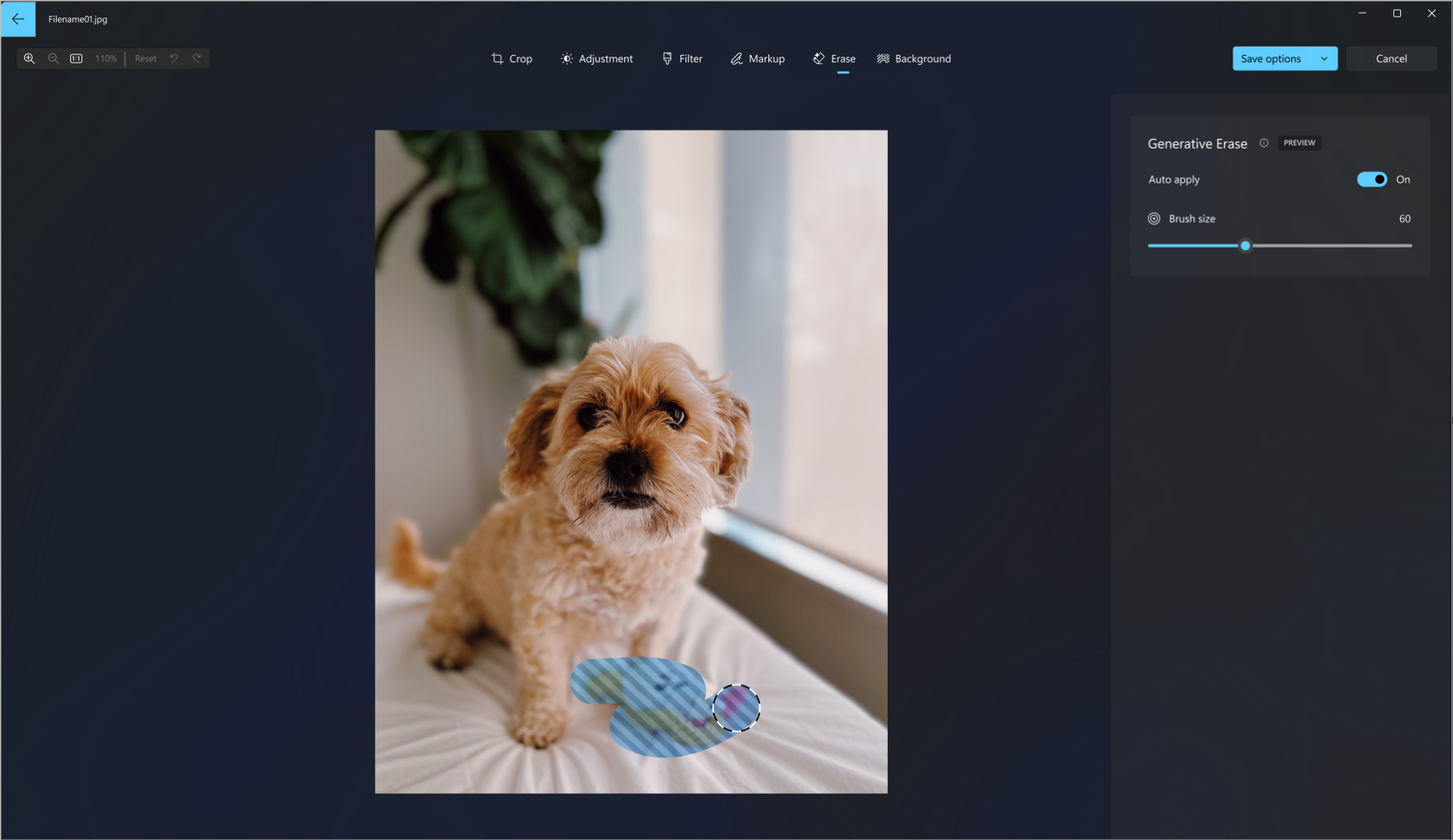Switch to the Erase tab
This screenshot has width=1453, height=840.
[x=834, y=58]
